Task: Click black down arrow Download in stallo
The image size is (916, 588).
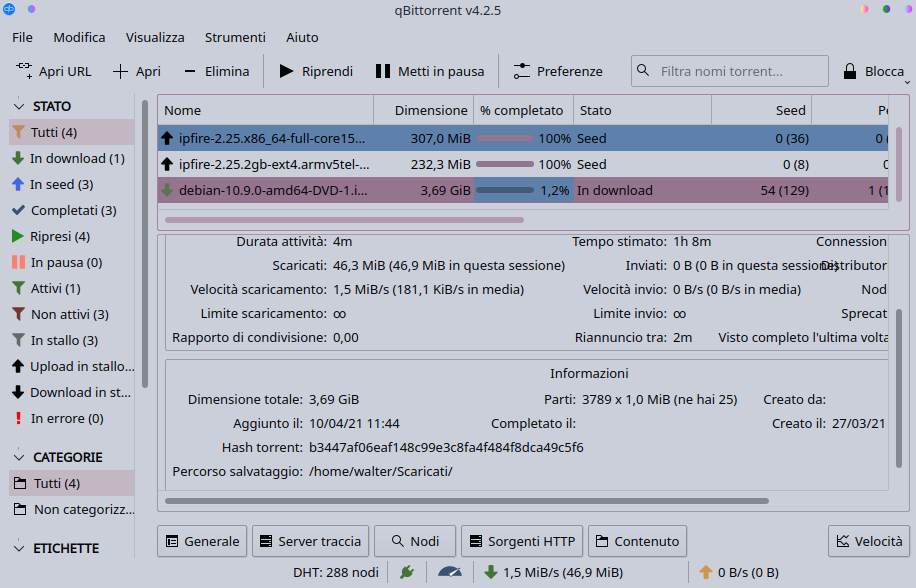Action: (x=18, y=392)
